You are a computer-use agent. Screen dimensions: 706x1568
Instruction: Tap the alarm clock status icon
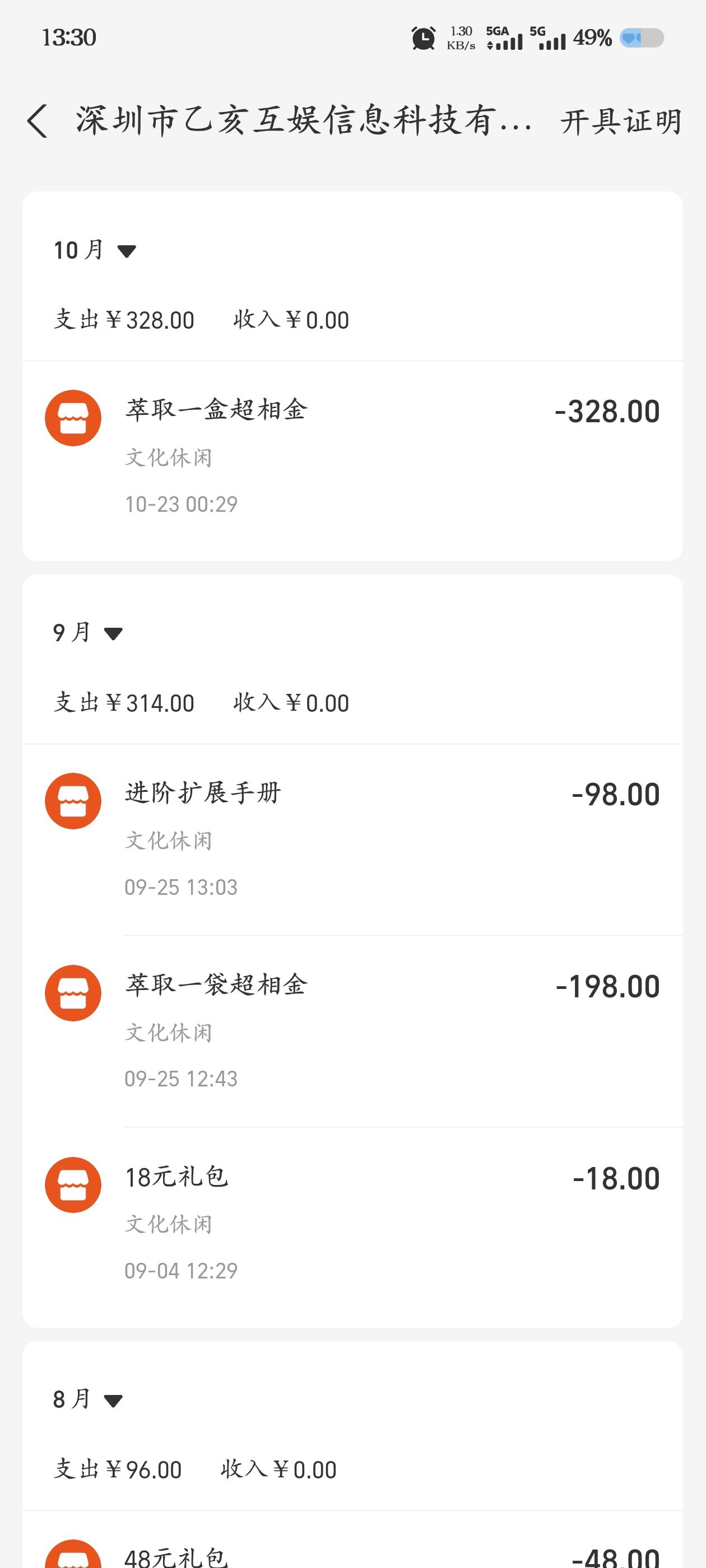(424, 38)
